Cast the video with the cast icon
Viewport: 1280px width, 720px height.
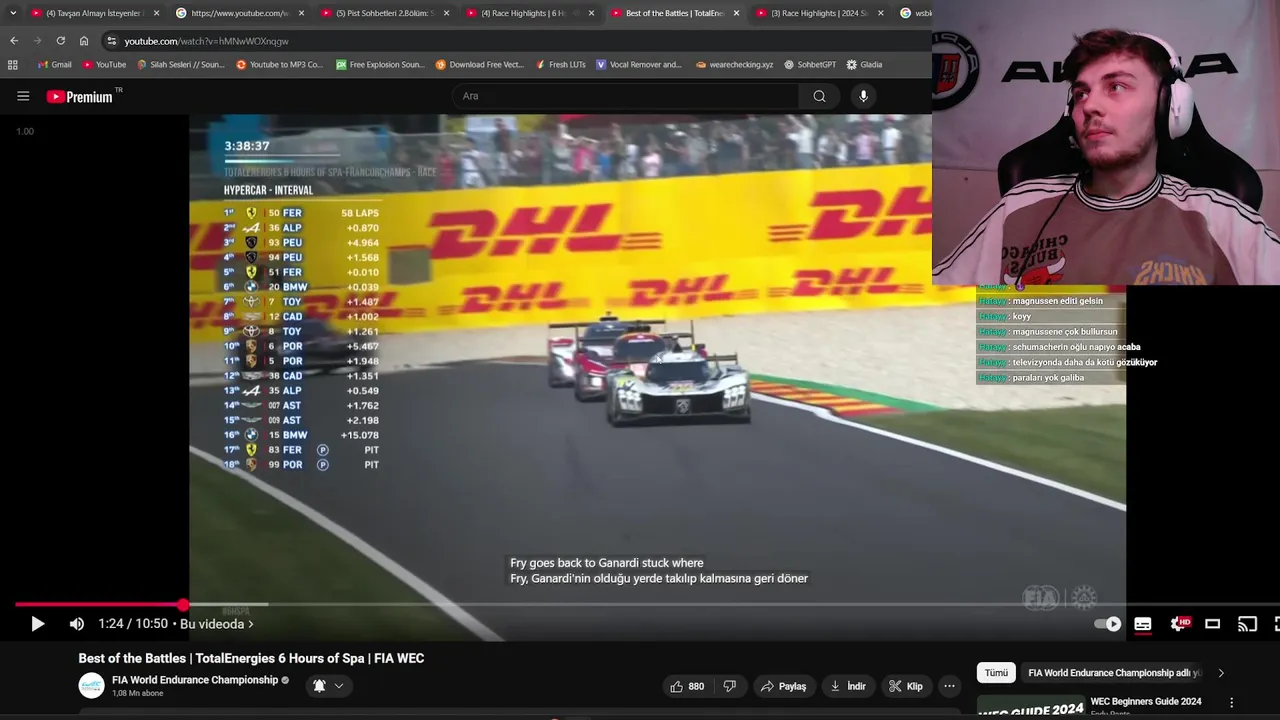tap(1247, 624)
